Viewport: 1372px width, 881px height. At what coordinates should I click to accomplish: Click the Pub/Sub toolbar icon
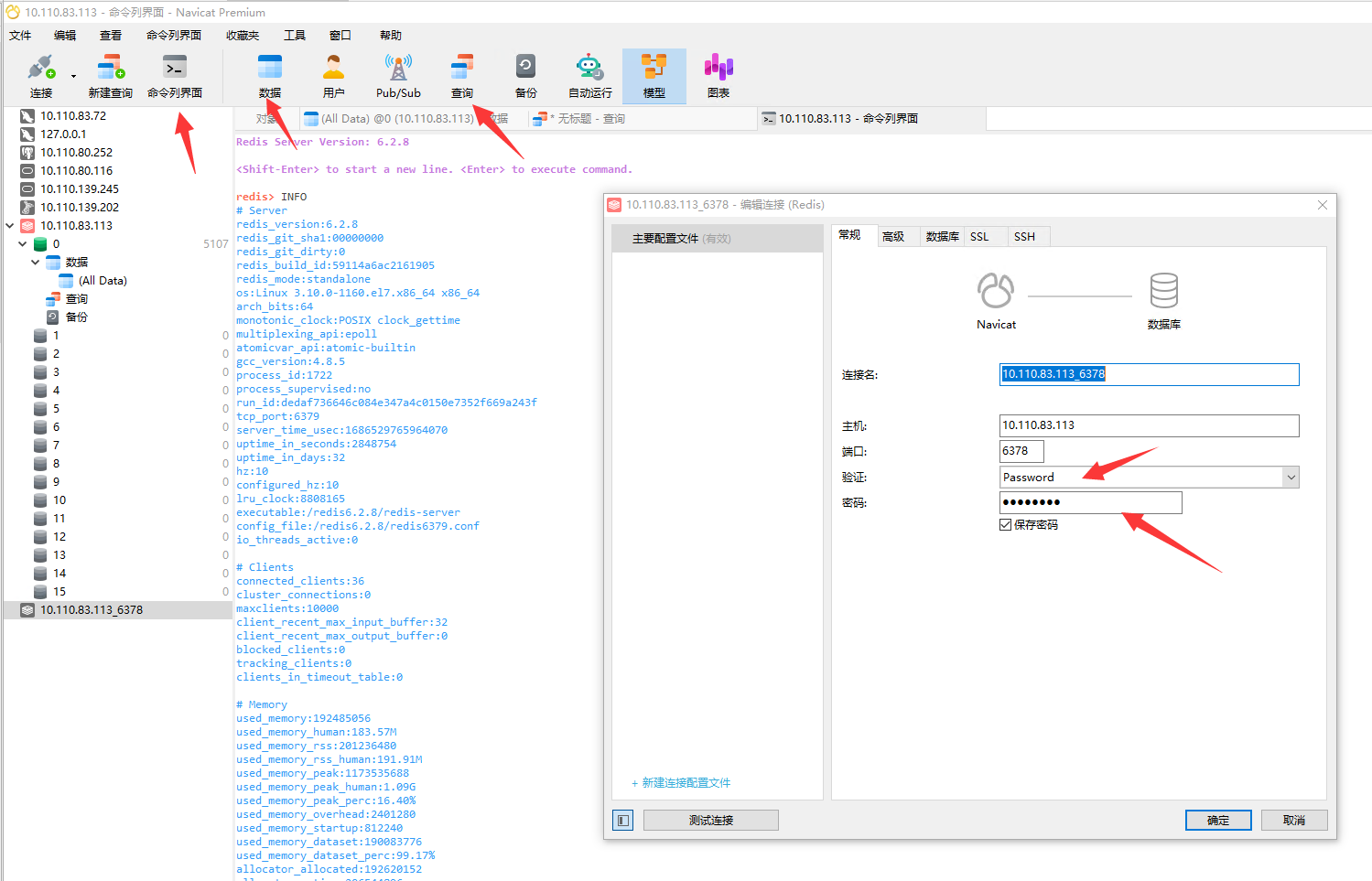(398, 76)
